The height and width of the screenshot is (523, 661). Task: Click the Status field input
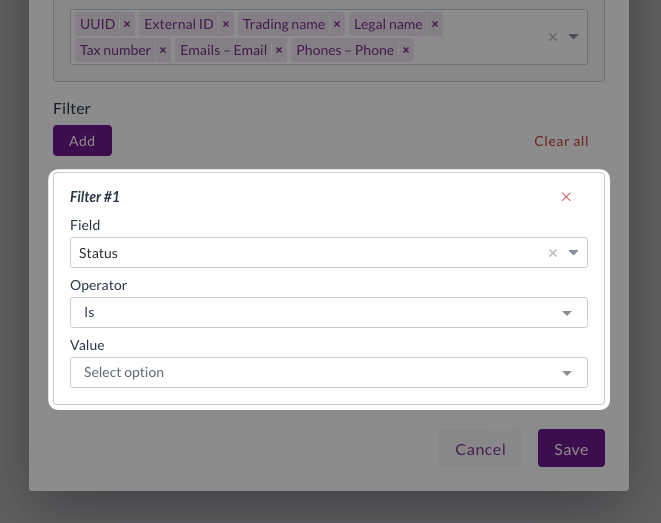click(300, 253)
